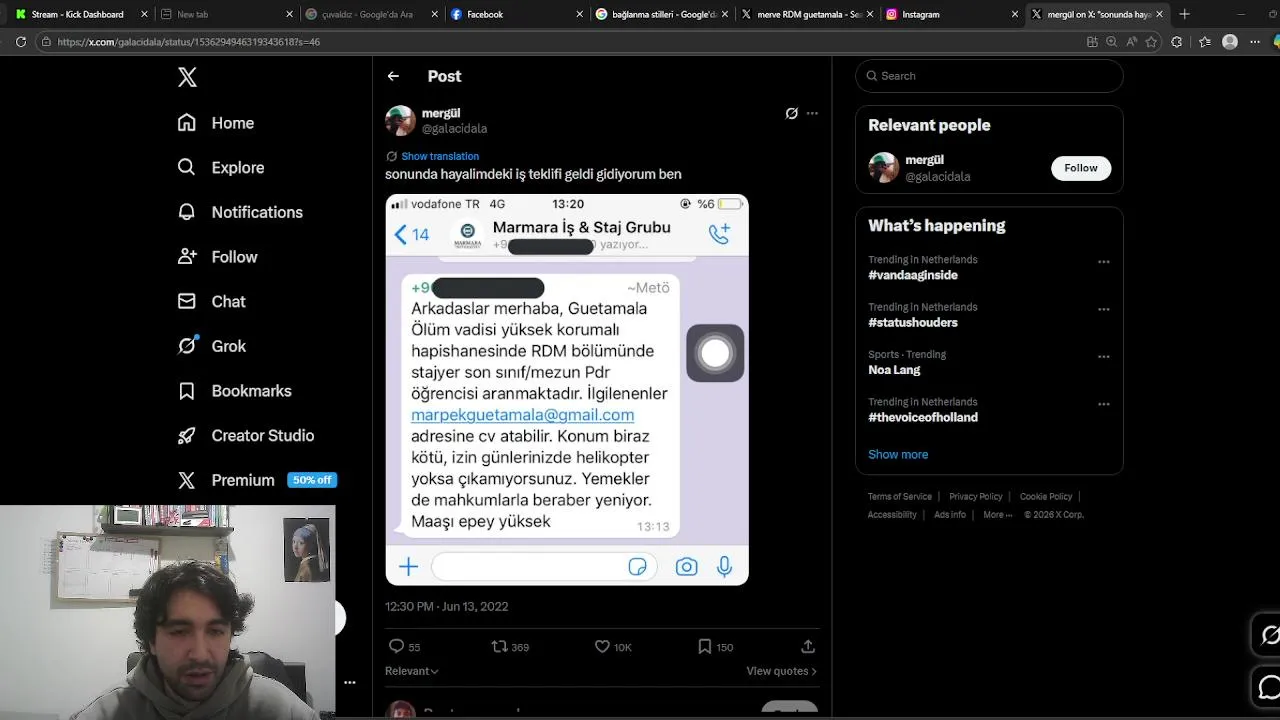This screenshot has width=1280, height=720.
Task: Click the zoom magnifier icon in address bar
Action: coord(1111,42)
